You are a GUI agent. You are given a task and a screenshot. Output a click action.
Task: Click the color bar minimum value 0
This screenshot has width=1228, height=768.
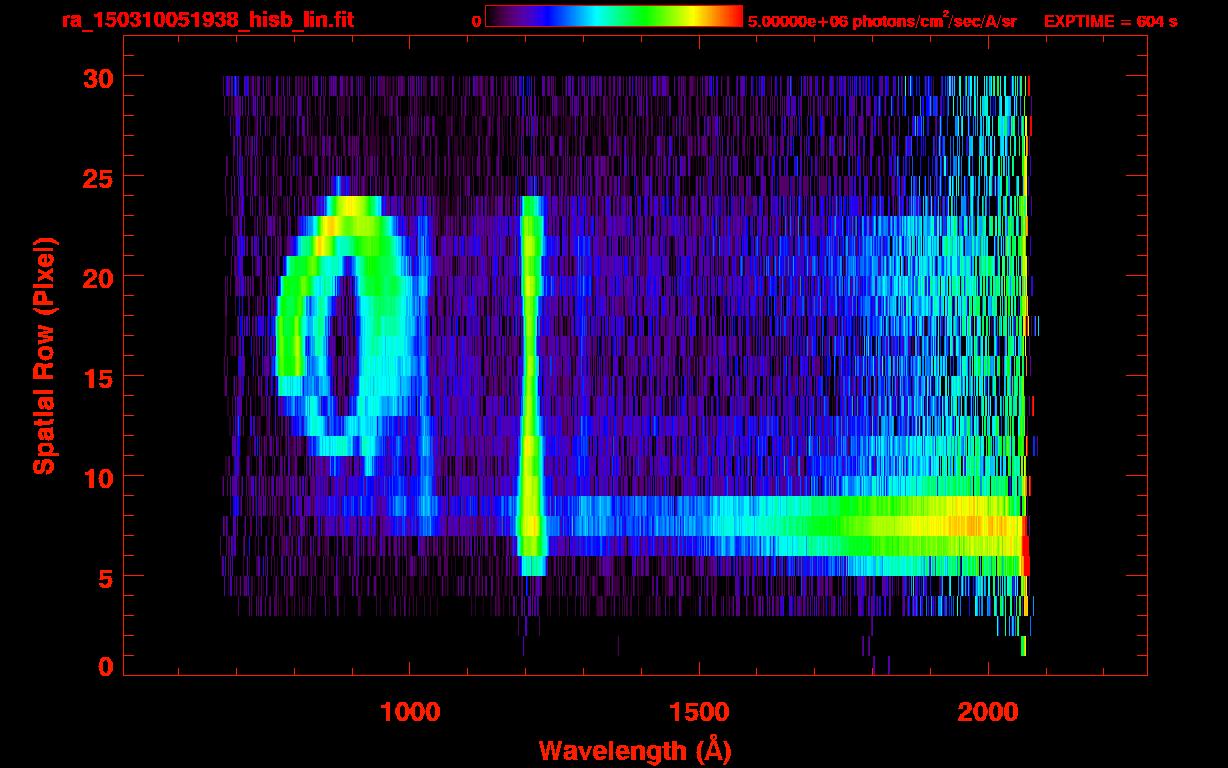point(476,21)
